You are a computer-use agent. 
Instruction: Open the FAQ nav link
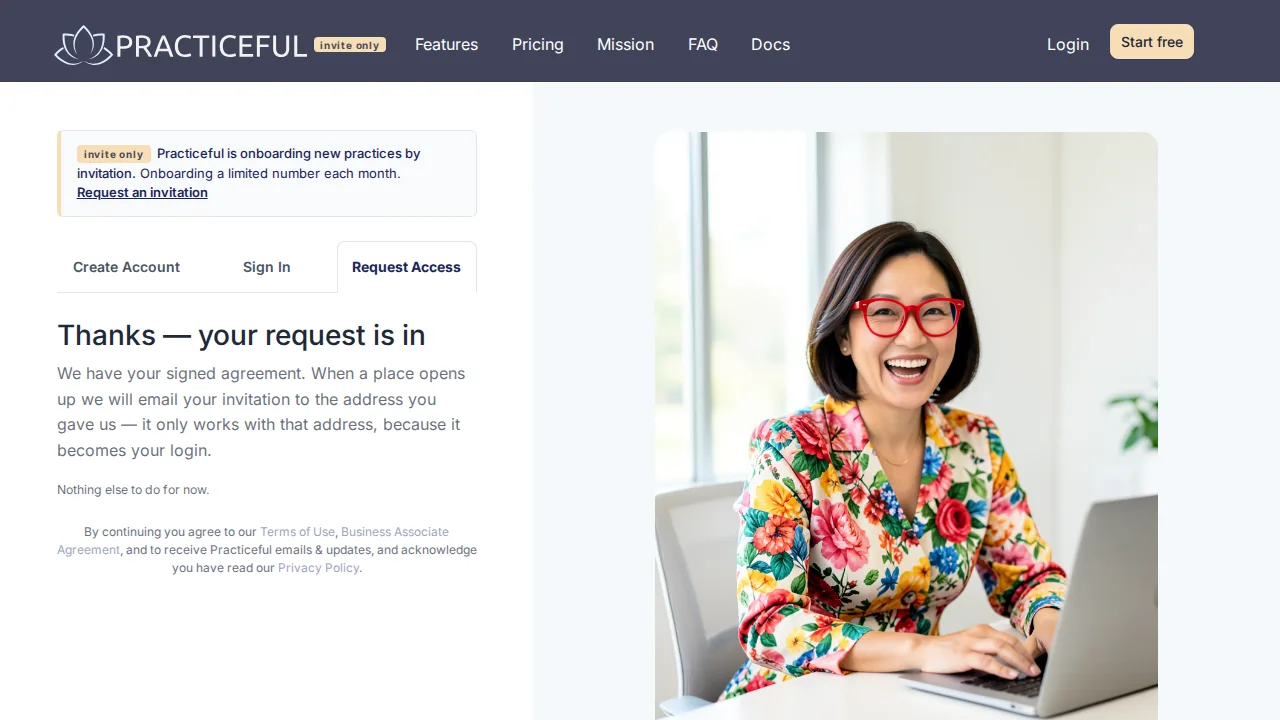coord(703,44)
